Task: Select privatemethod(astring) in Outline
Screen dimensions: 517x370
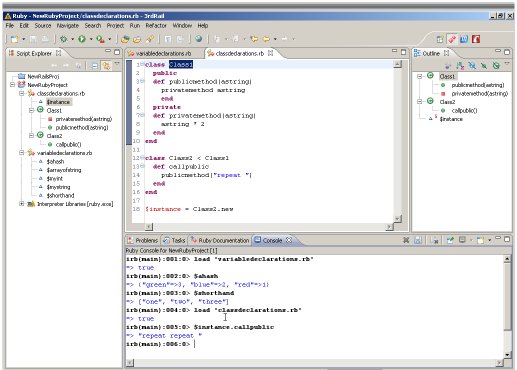Action: click(x=479, y=94)
